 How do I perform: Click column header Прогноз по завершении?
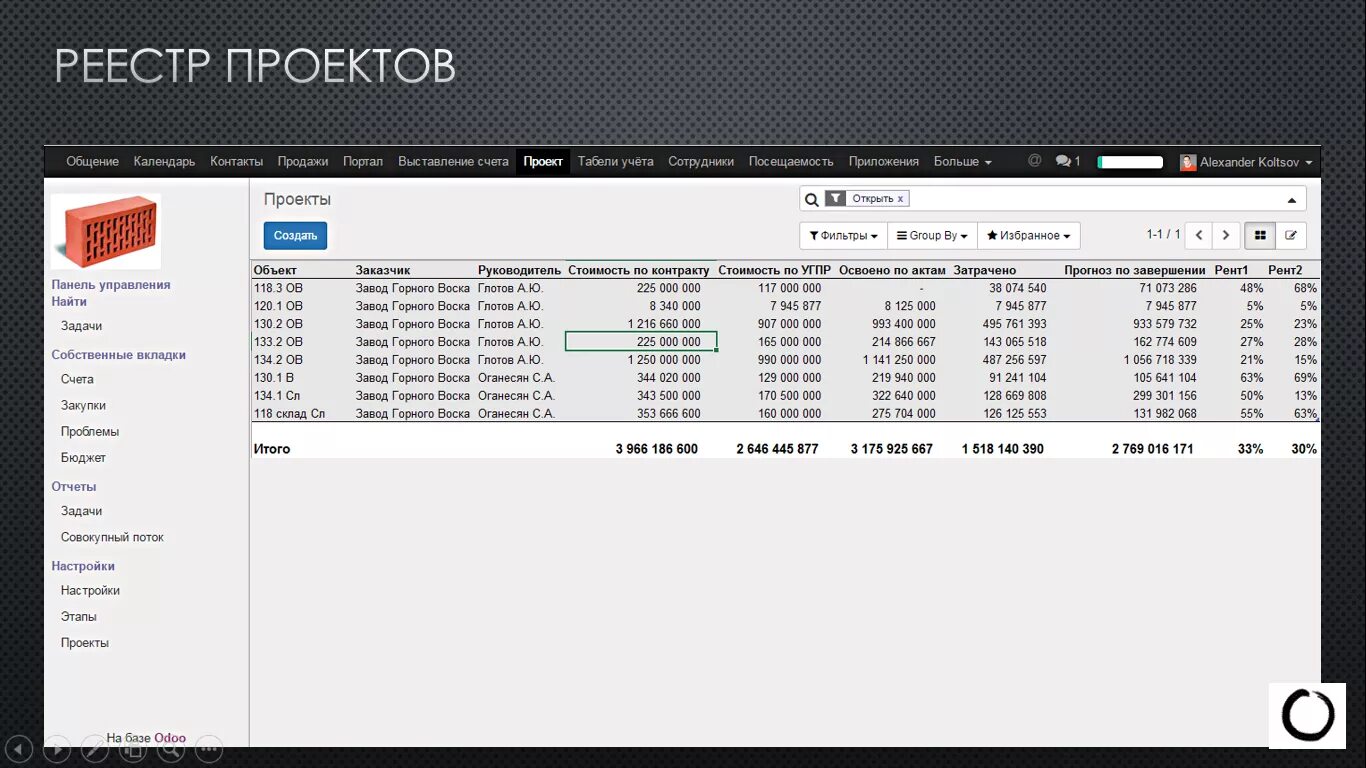tap(1135, 270)
